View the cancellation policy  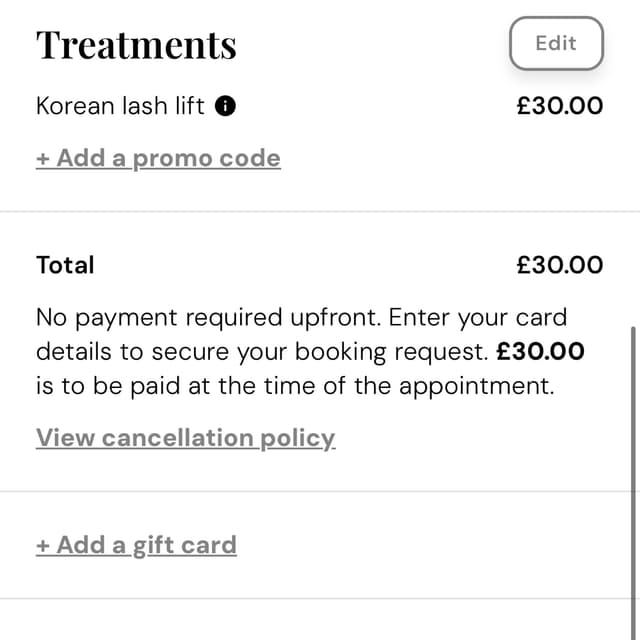(185, 438)
